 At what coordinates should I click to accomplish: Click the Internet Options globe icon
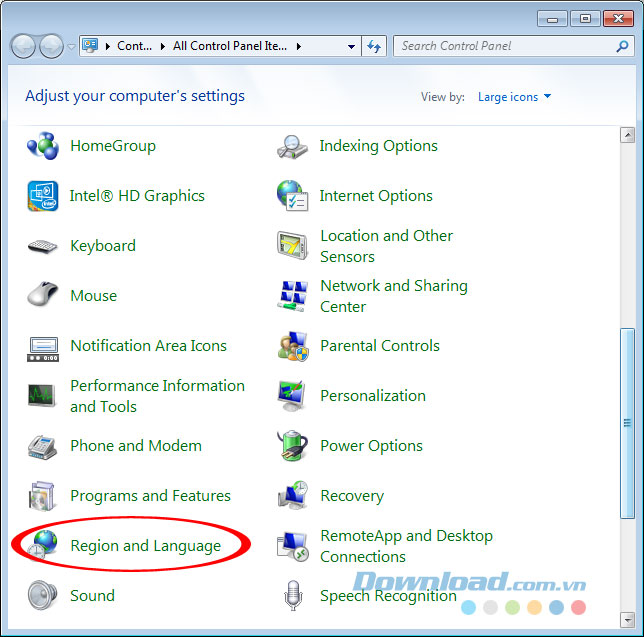coord(292,195)
